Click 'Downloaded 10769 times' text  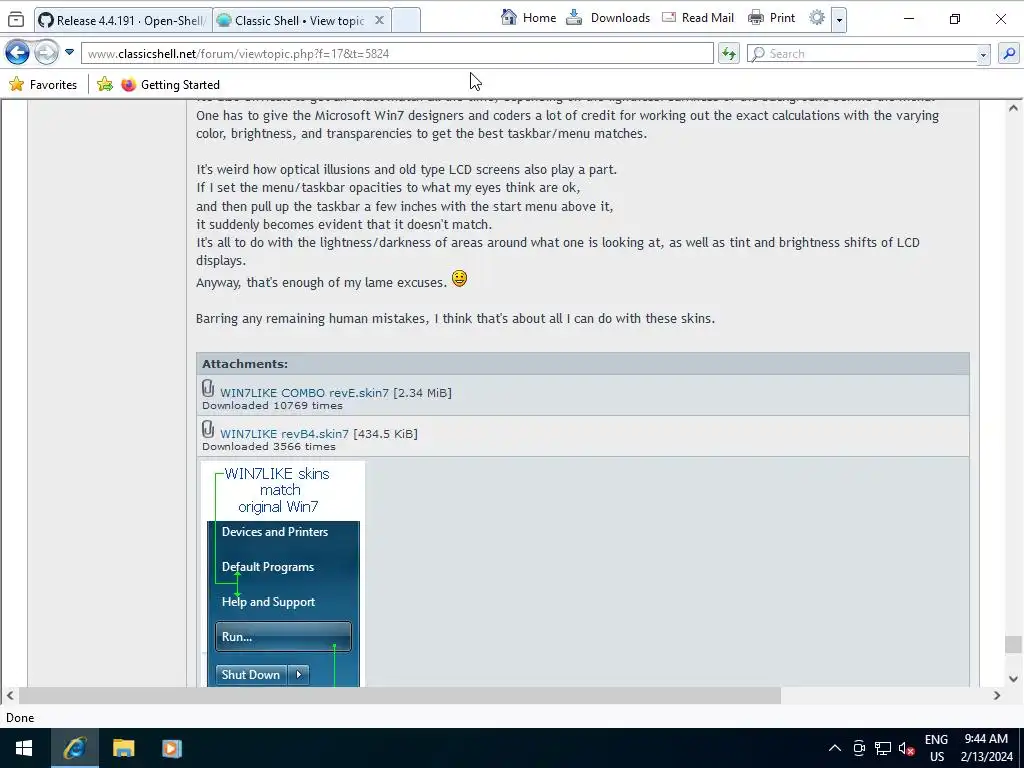click(272, 406)
